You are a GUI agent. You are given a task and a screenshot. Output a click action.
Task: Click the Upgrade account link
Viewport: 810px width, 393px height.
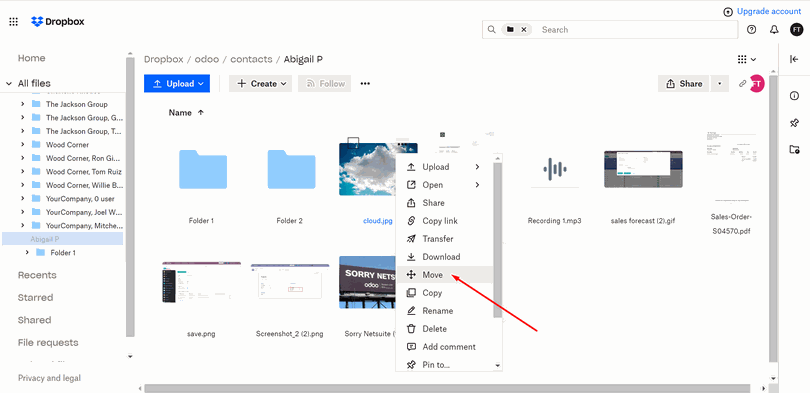coord(769,11)
